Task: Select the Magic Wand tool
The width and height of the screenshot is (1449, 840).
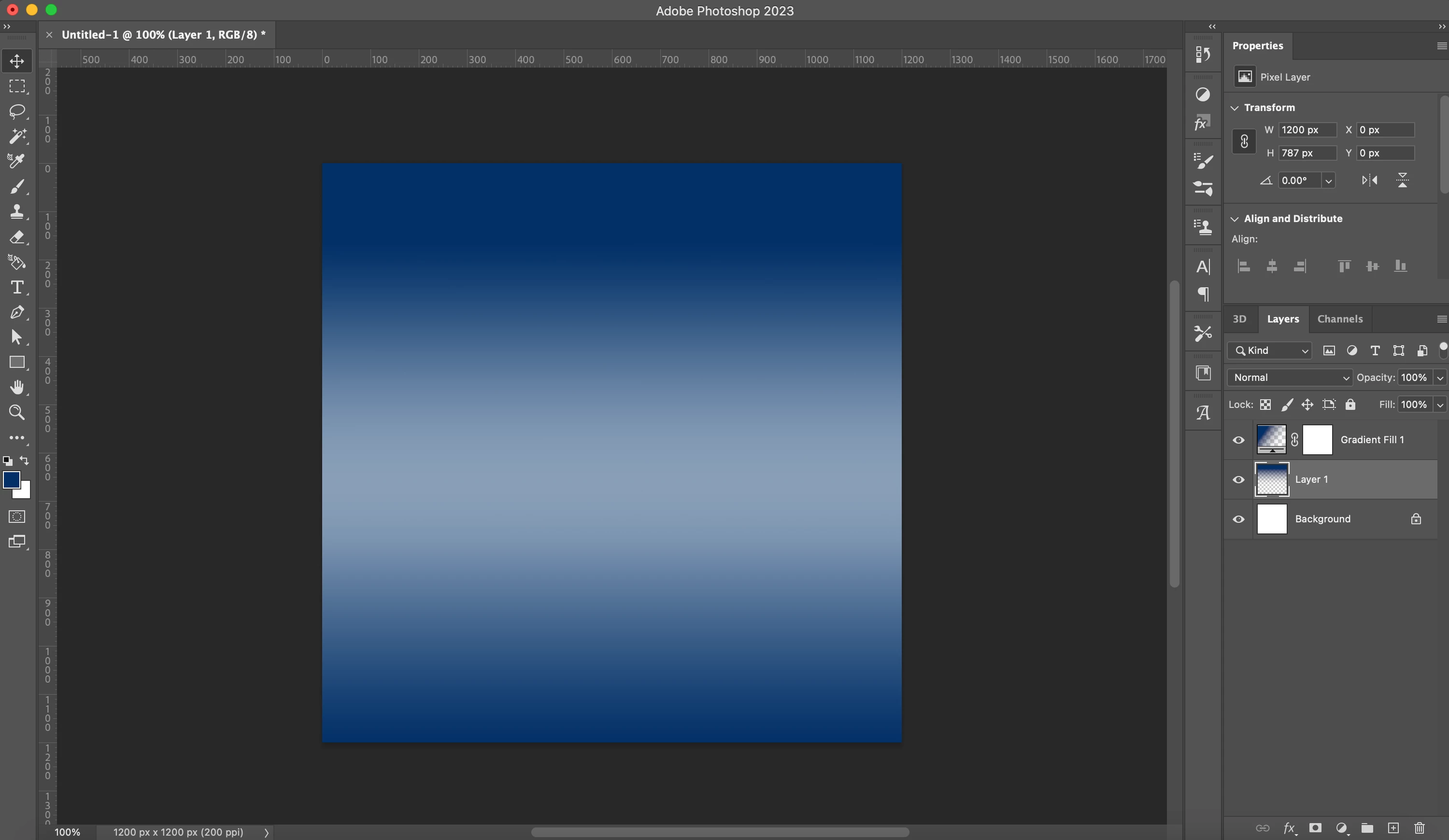Action: pos(17,136)
